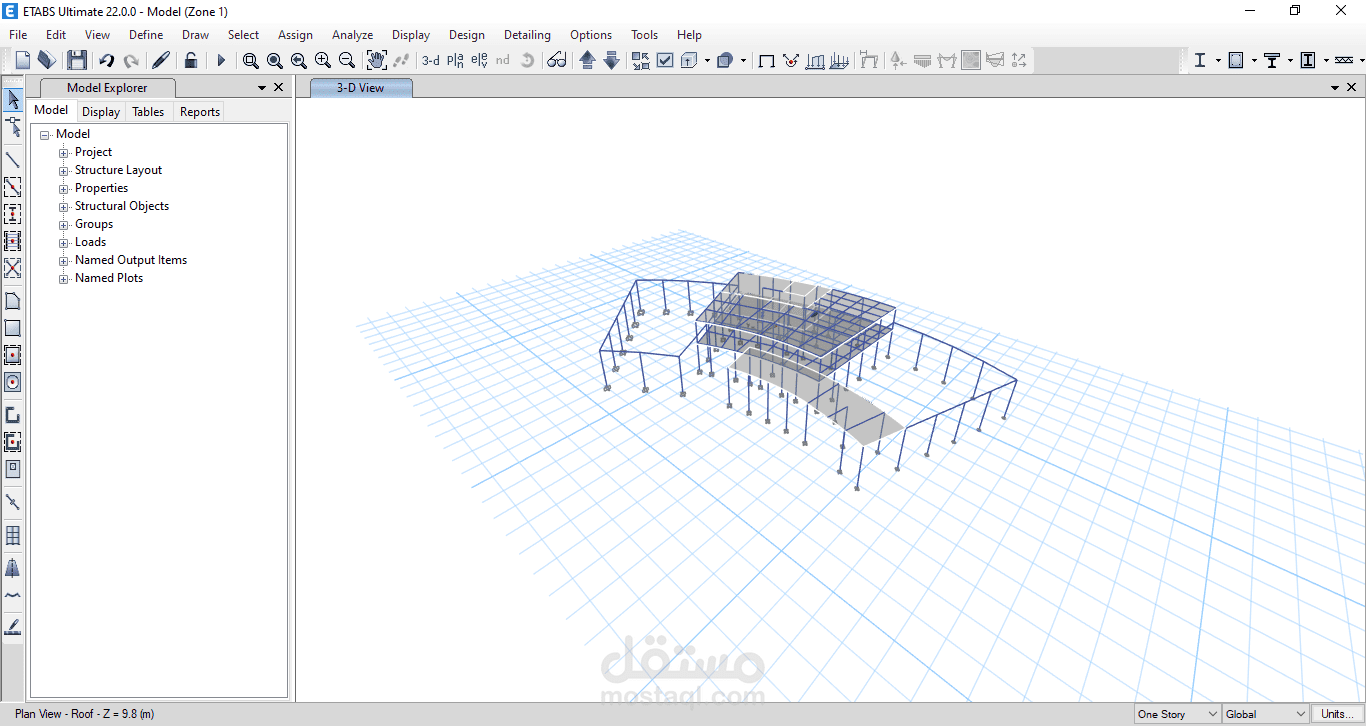The width and height of the screenshot is (1366, 726).
Task: Expand the Properties tree node
Action: coord(64,189)
